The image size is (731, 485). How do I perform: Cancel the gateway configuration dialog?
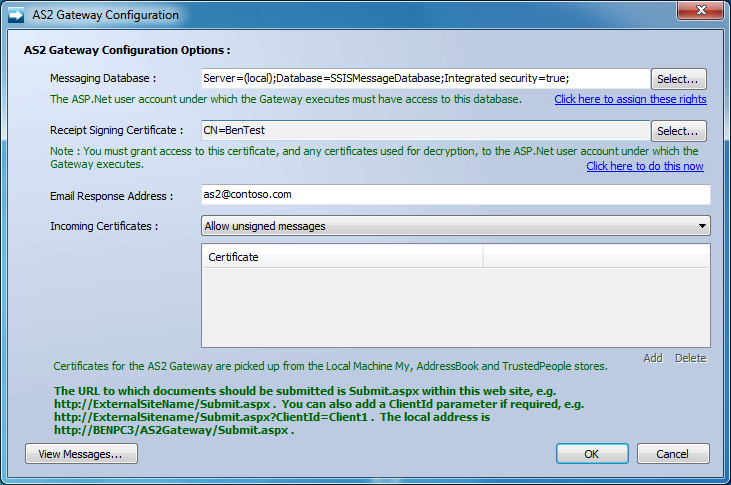(673, 454)
